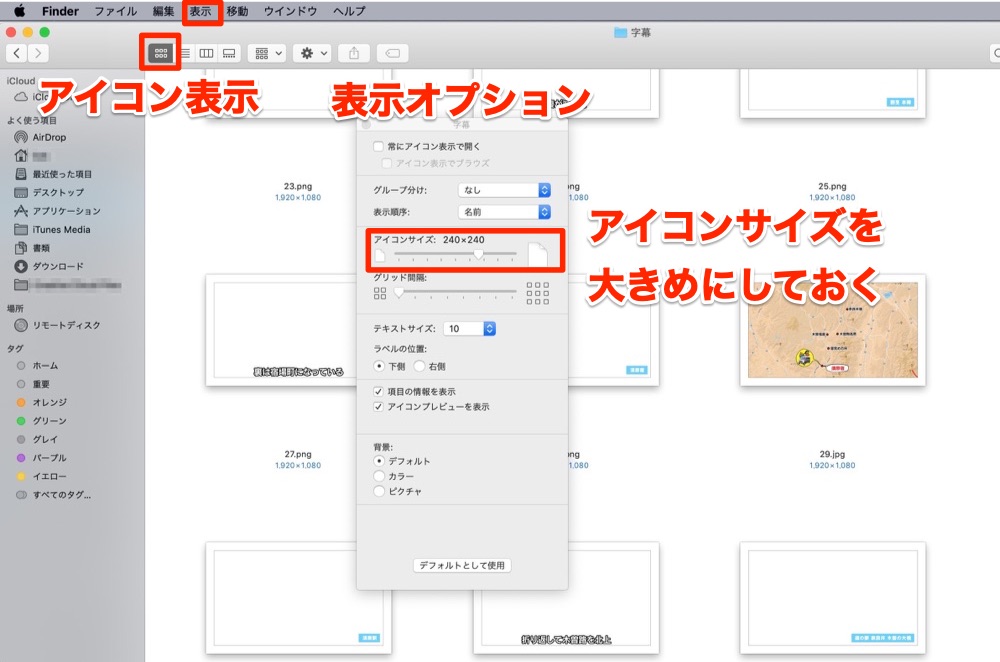Select the home folder icon in sidebar
1000x662 pixels.
[21, 155]
